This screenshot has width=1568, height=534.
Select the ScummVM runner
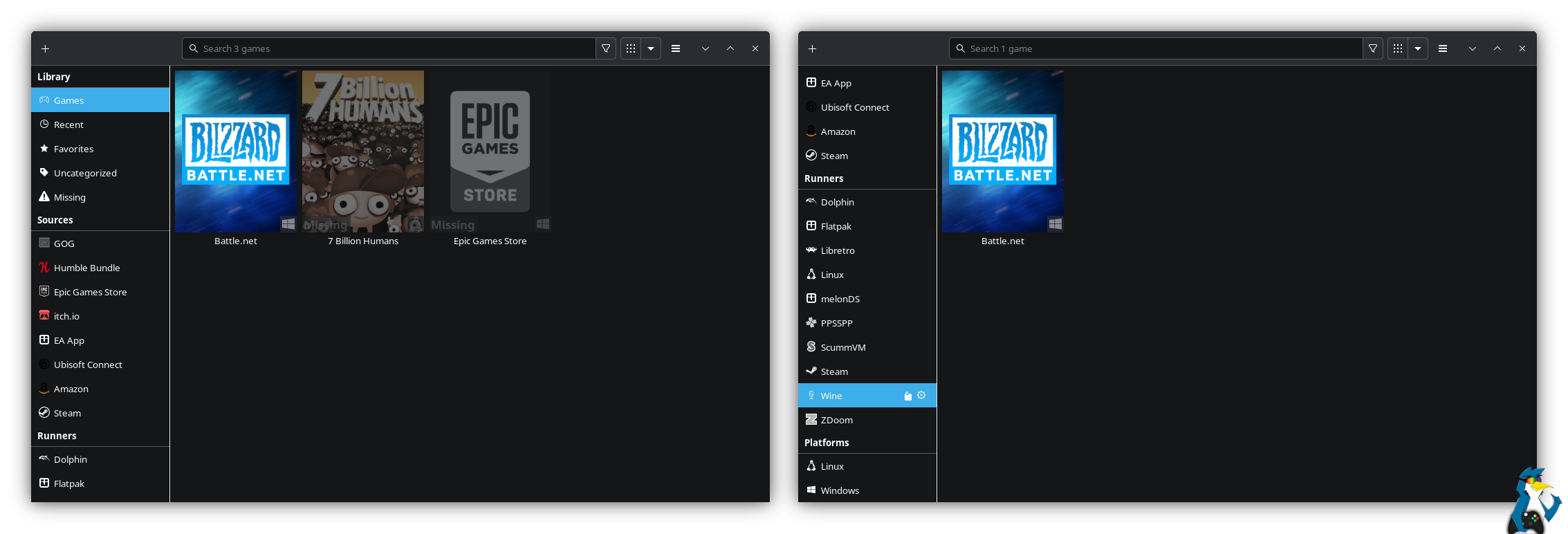(x=842, y=347)
